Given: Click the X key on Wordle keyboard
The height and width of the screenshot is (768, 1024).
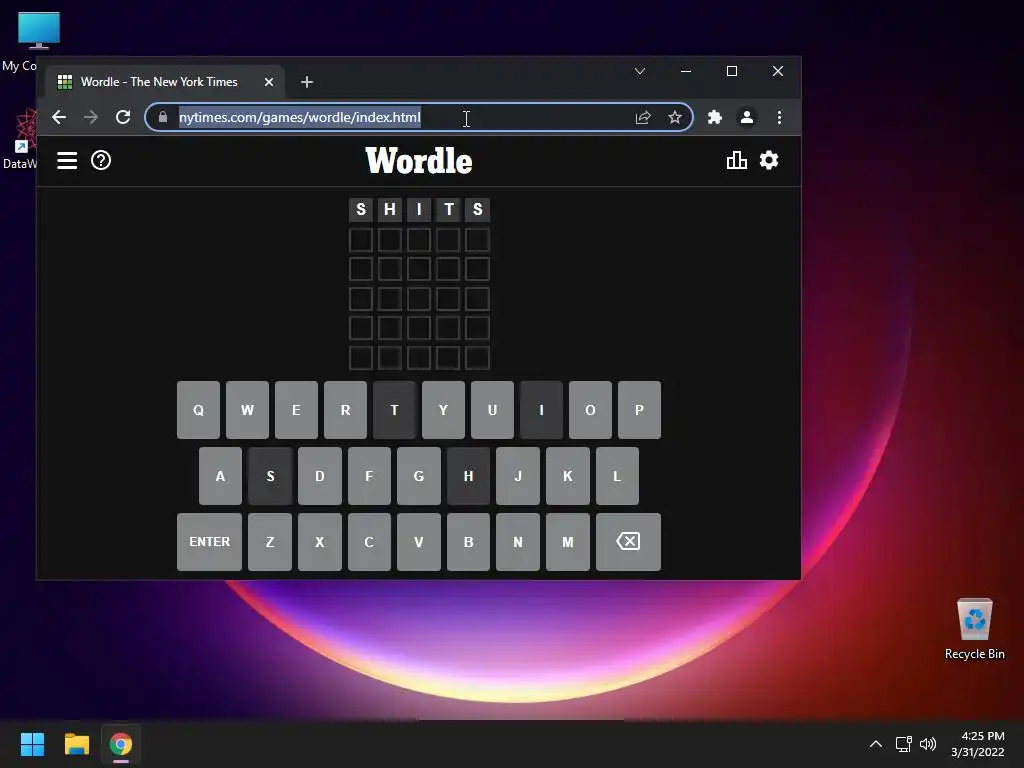Looking at the screenshot, I should 319,541.
